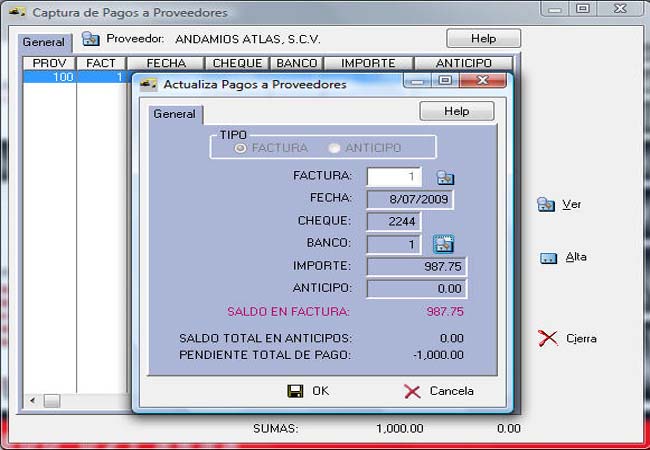Viewport: 650px width, 450px height.
Task: Click the floppy disk OK save icon
Action: pos(295,391)
